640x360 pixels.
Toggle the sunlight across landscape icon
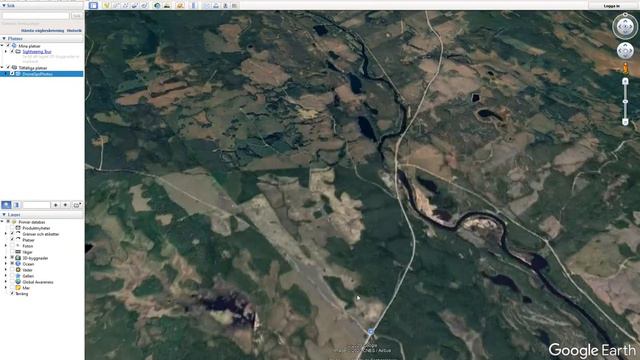point(167,5)
